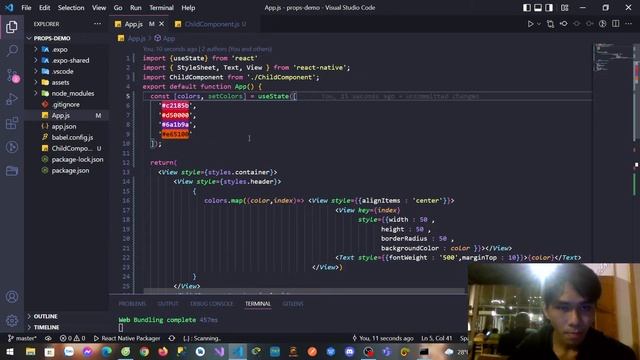This screenshot has height=360, width=640.
Task: Toggle the Secondary Side Bar layout button
Action: click(x=549, y=7)
